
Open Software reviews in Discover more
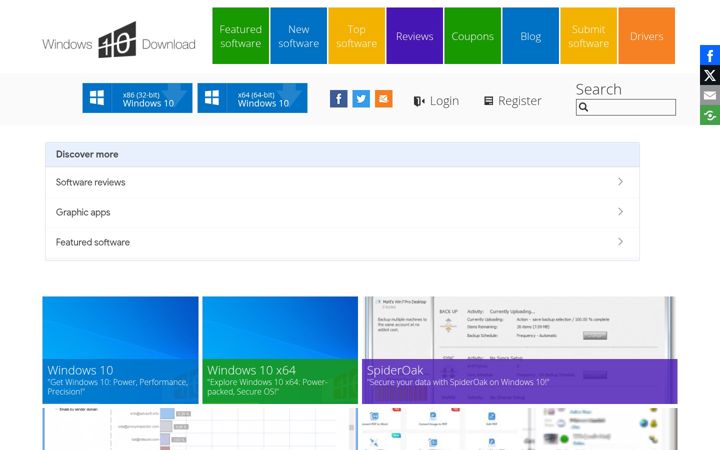[x=342, y=182]
